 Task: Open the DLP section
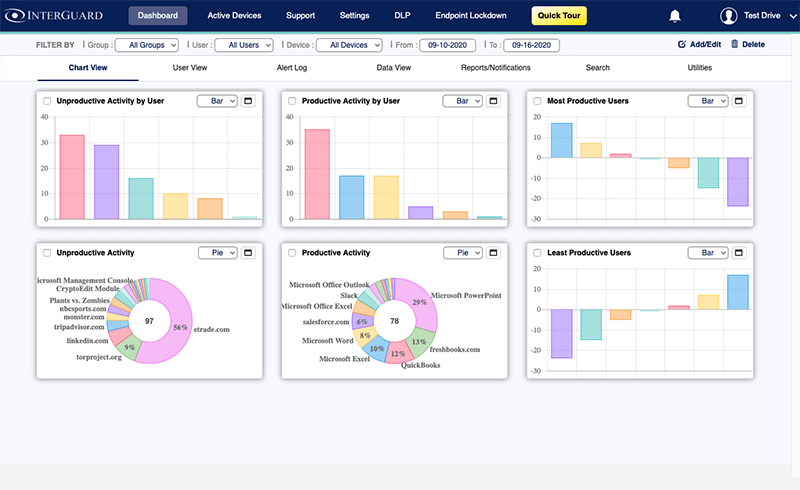coord(402,16)
